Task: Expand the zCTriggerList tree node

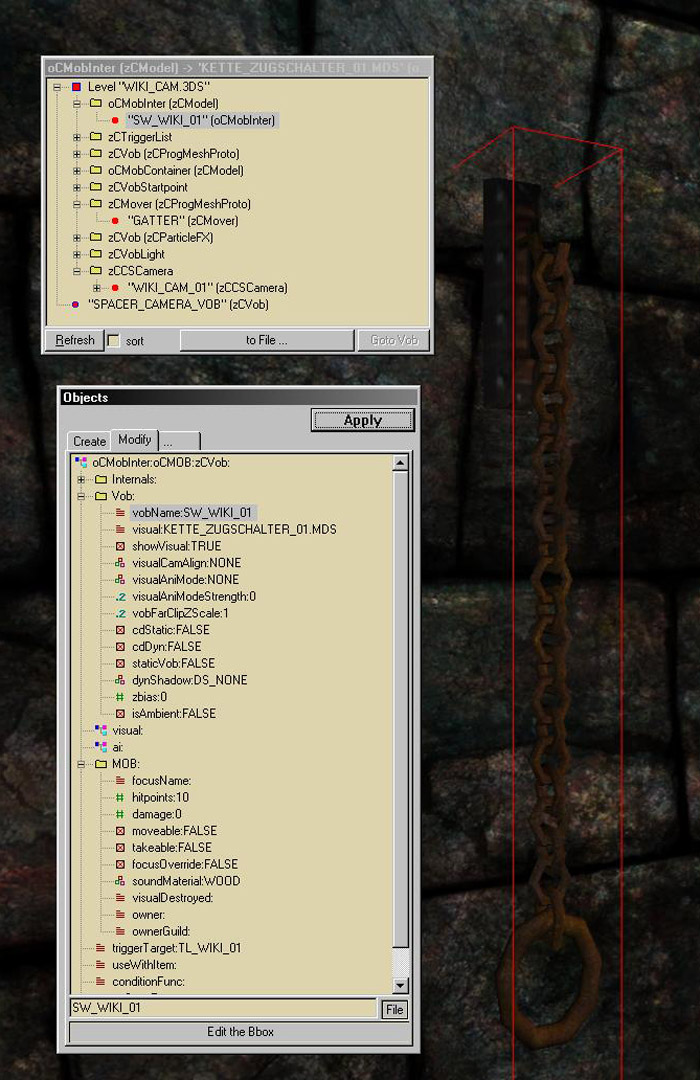Action: (77, 137)
